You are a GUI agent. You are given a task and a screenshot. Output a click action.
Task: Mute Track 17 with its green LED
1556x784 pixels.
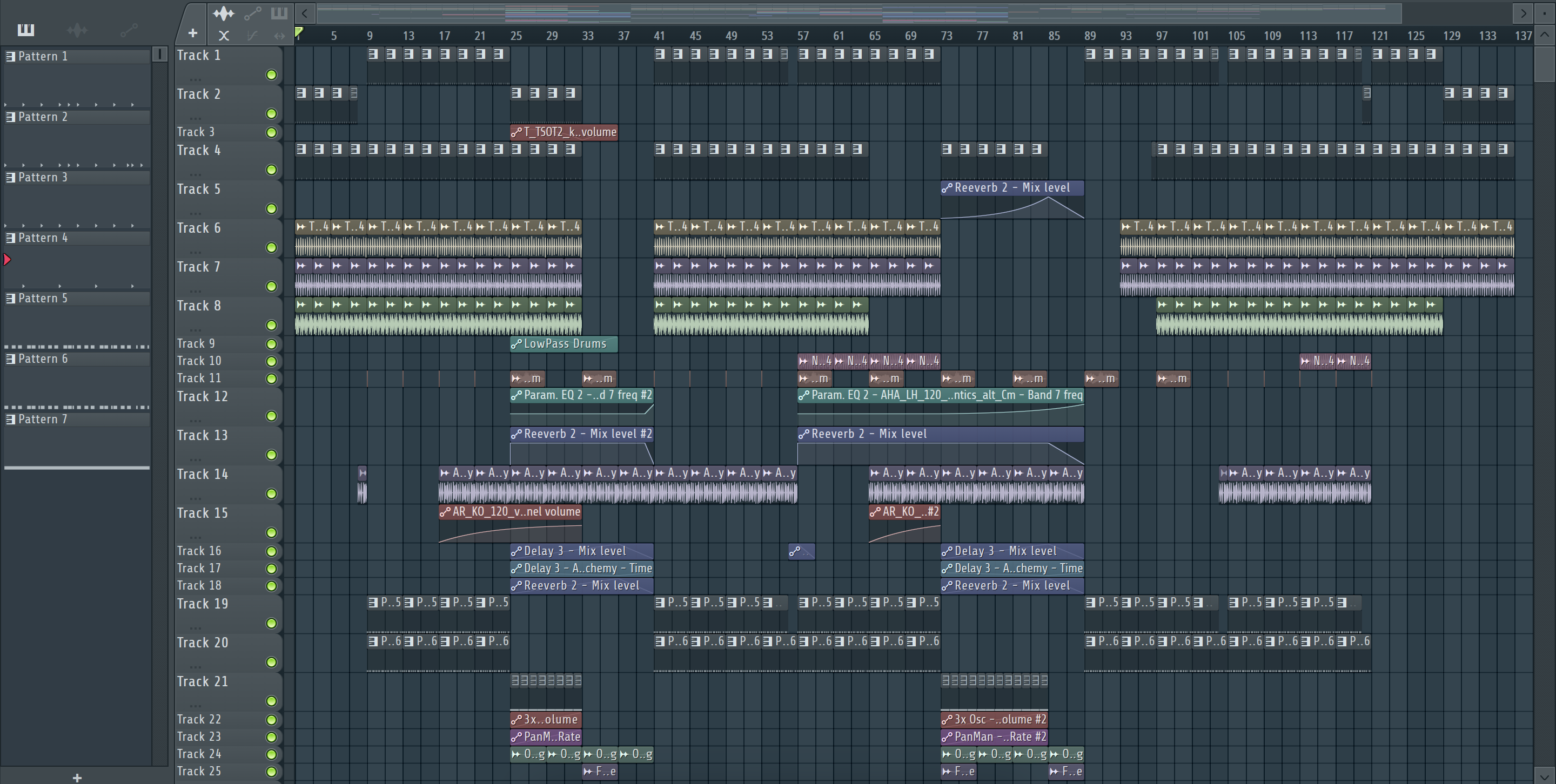[x=271, y=569]
